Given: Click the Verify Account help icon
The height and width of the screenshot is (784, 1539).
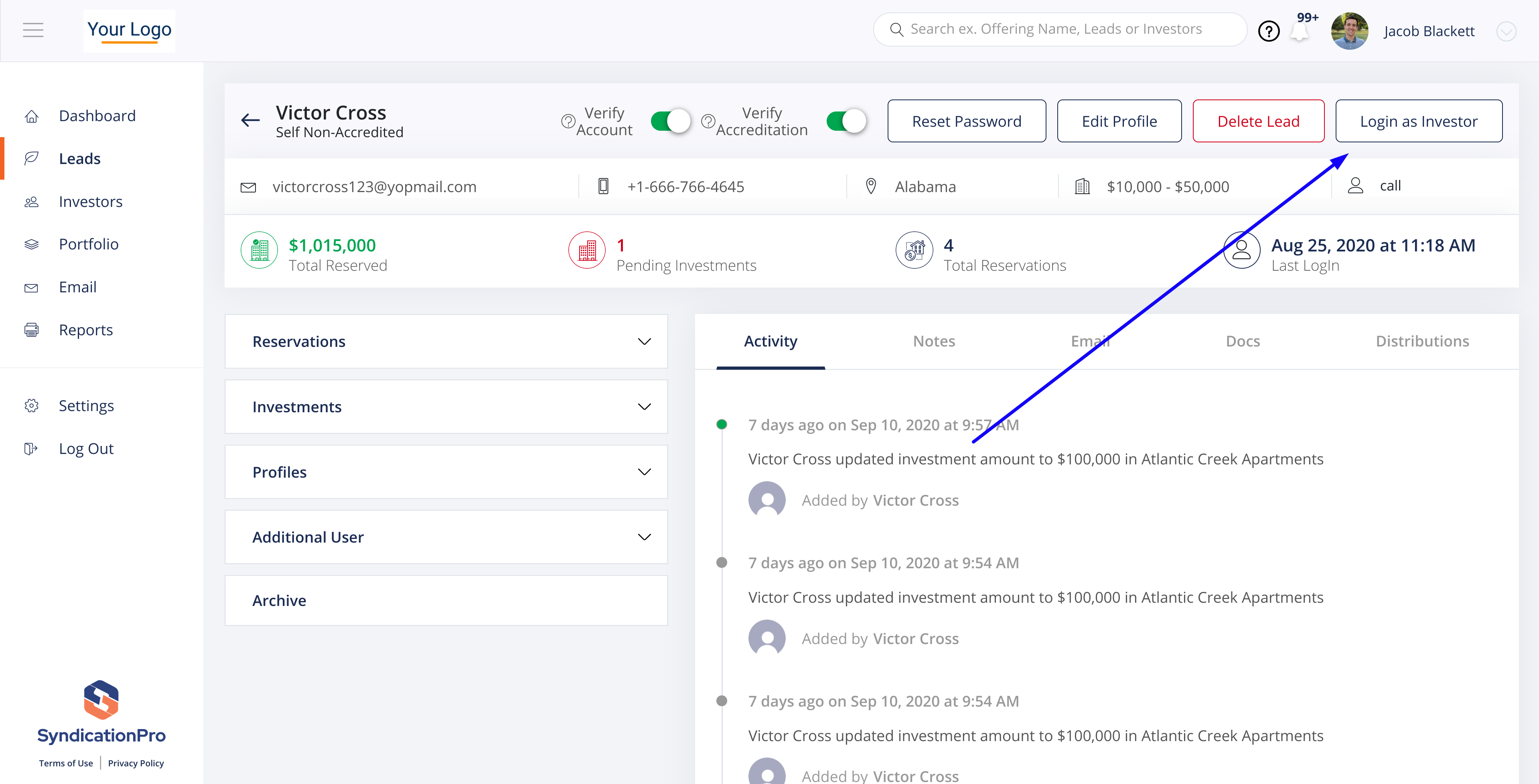Looking at the screenshot, I should (568, 121).
